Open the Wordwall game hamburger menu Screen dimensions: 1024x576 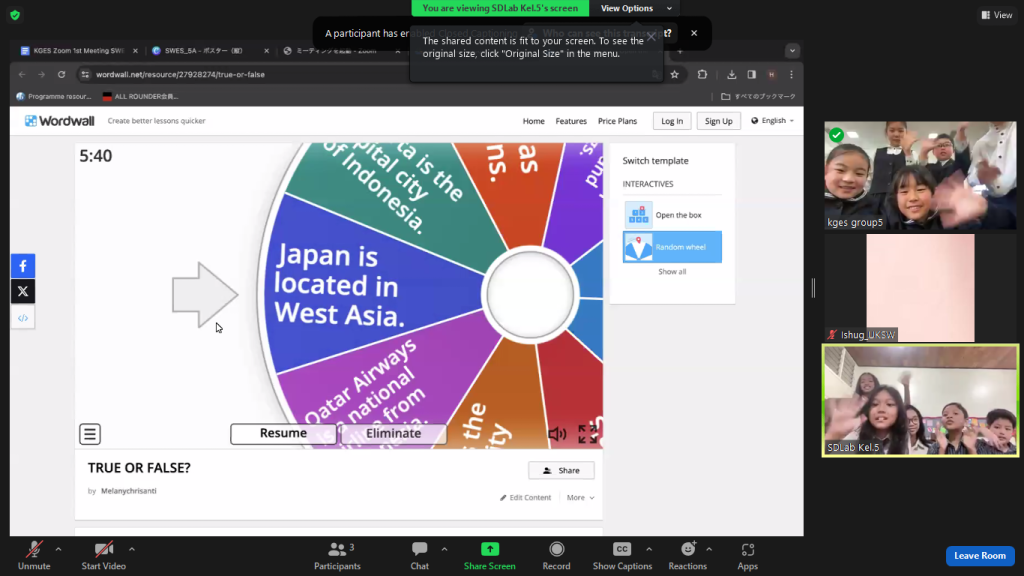point(90,434)
